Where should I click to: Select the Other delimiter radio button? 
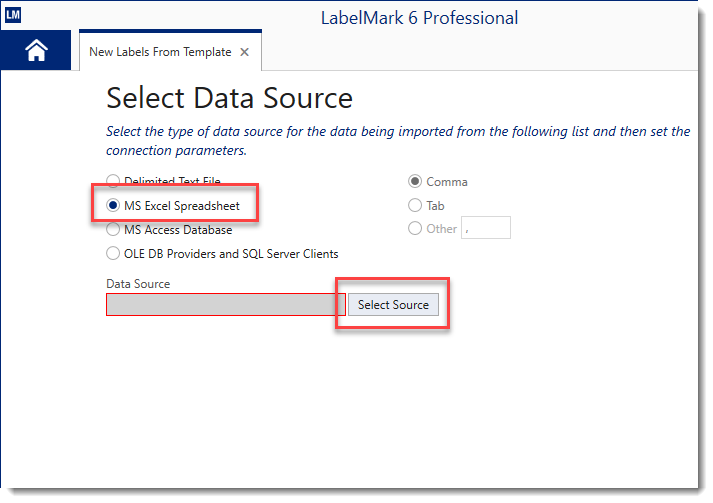point(415,229)
